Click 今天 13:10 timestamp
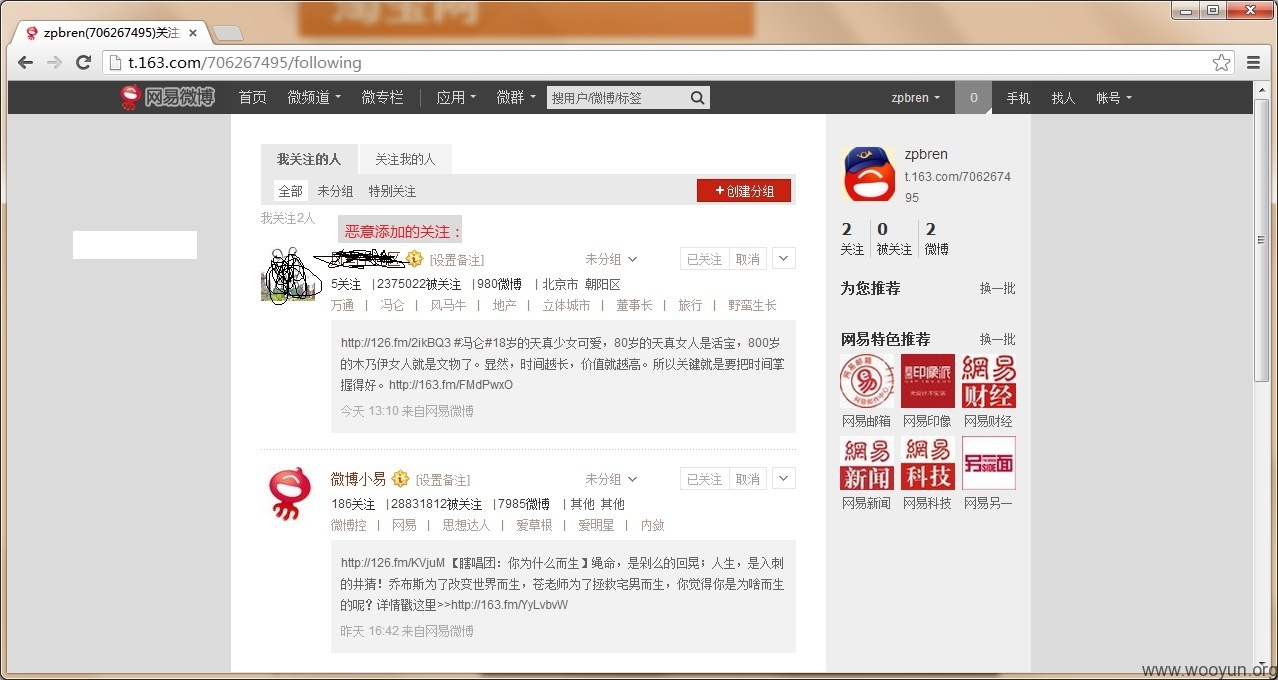 (x=369, y=411)
